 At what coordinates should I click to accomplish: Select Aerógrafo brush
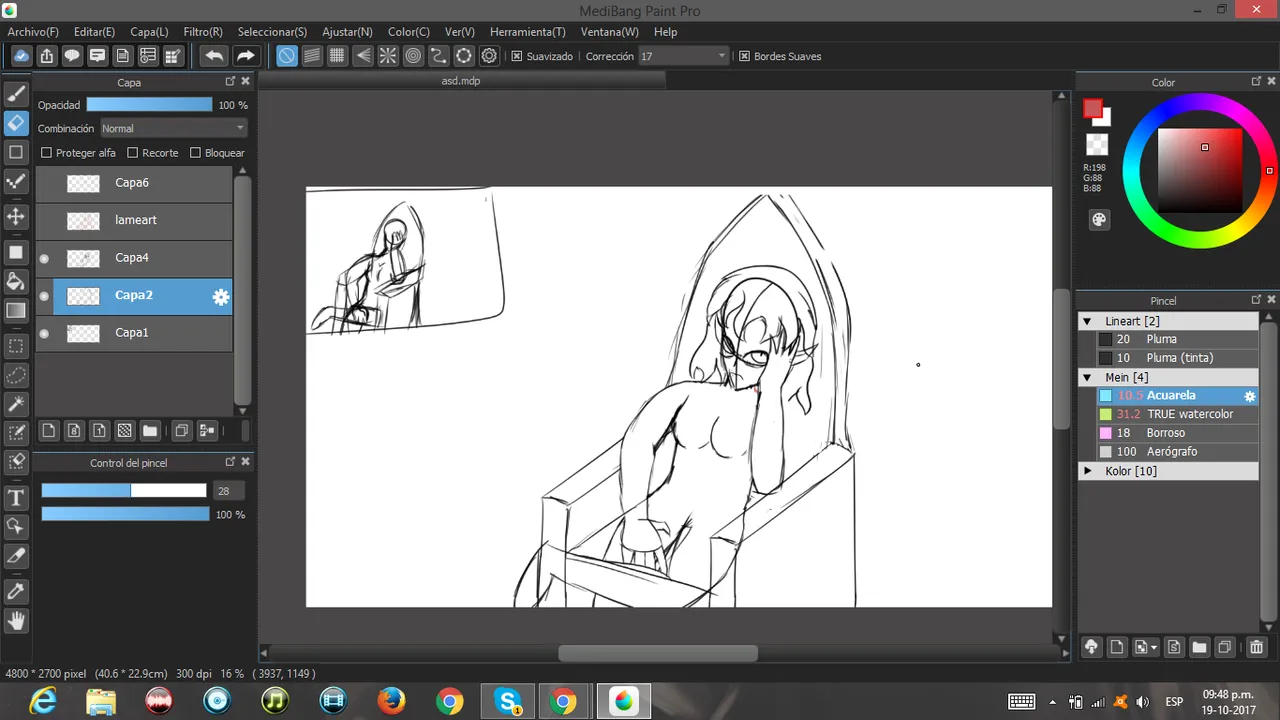(1169, 452)
